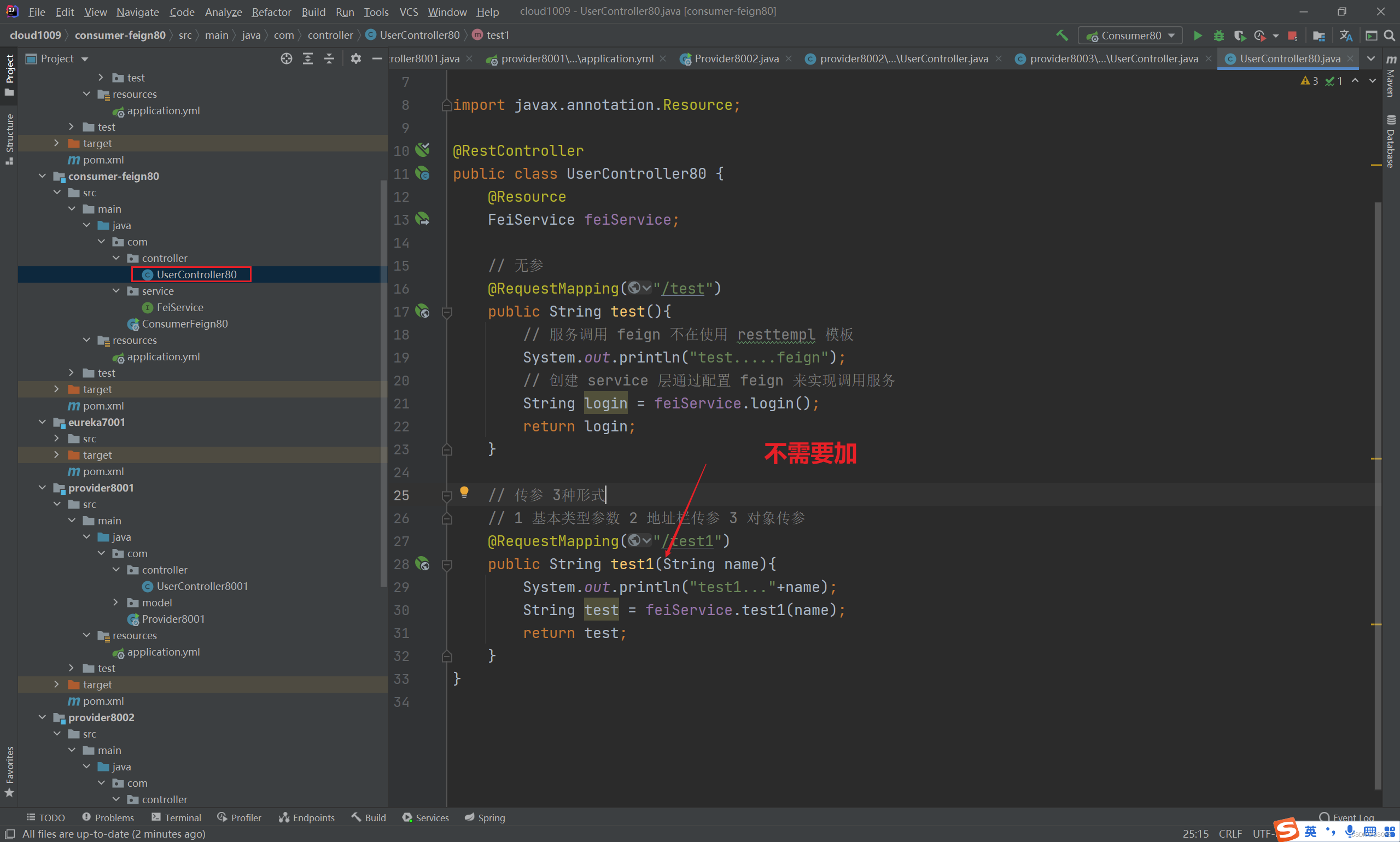Image resolution: width=1400 pixels, height=842 pixels.
Task: Click the Translate icon in the toolbar
Action: click(x=1345, y=36)
